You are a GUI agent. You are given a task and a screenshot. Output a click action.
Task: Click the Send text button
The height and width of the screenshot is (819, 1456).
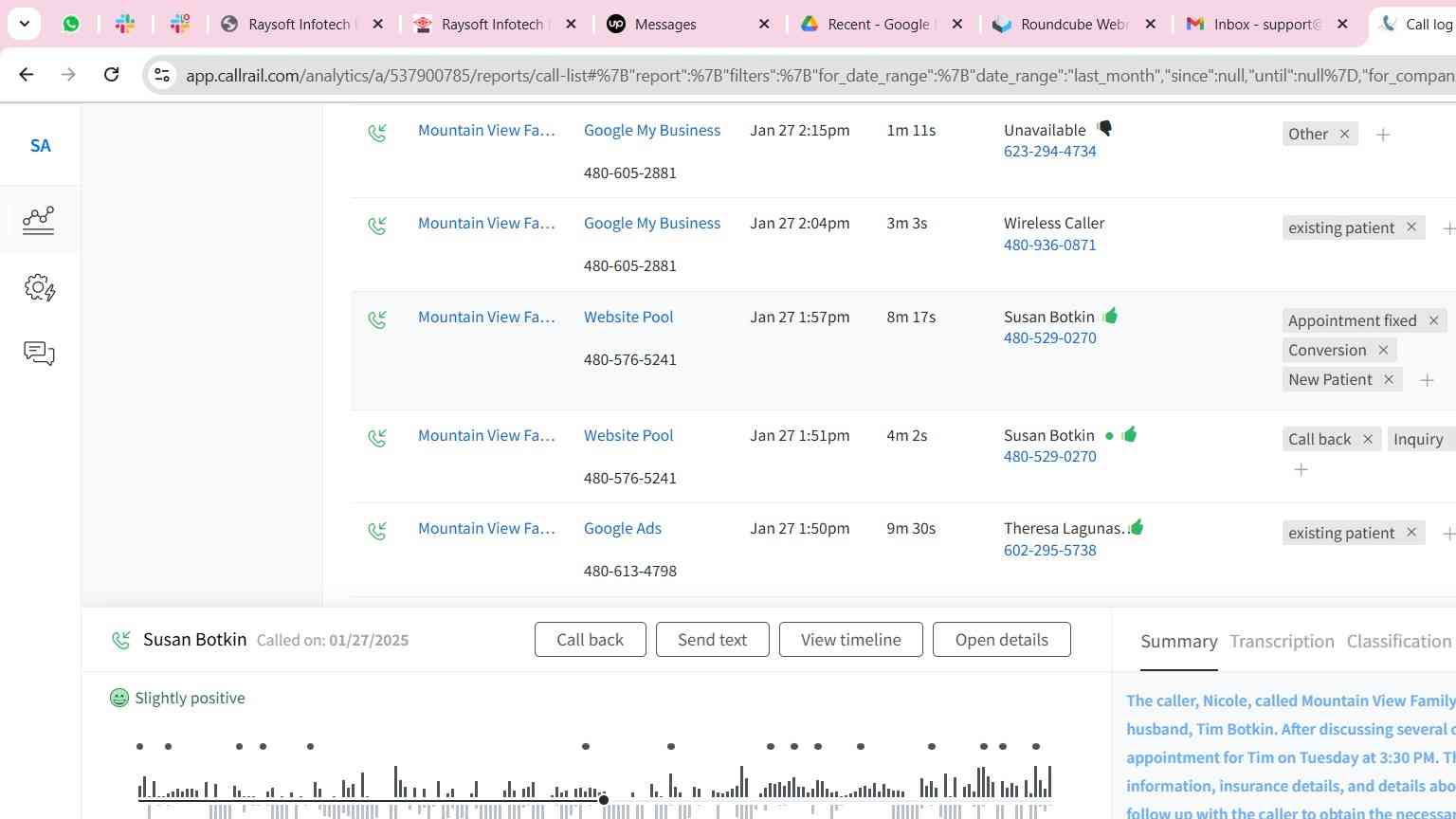coord(712,640)
